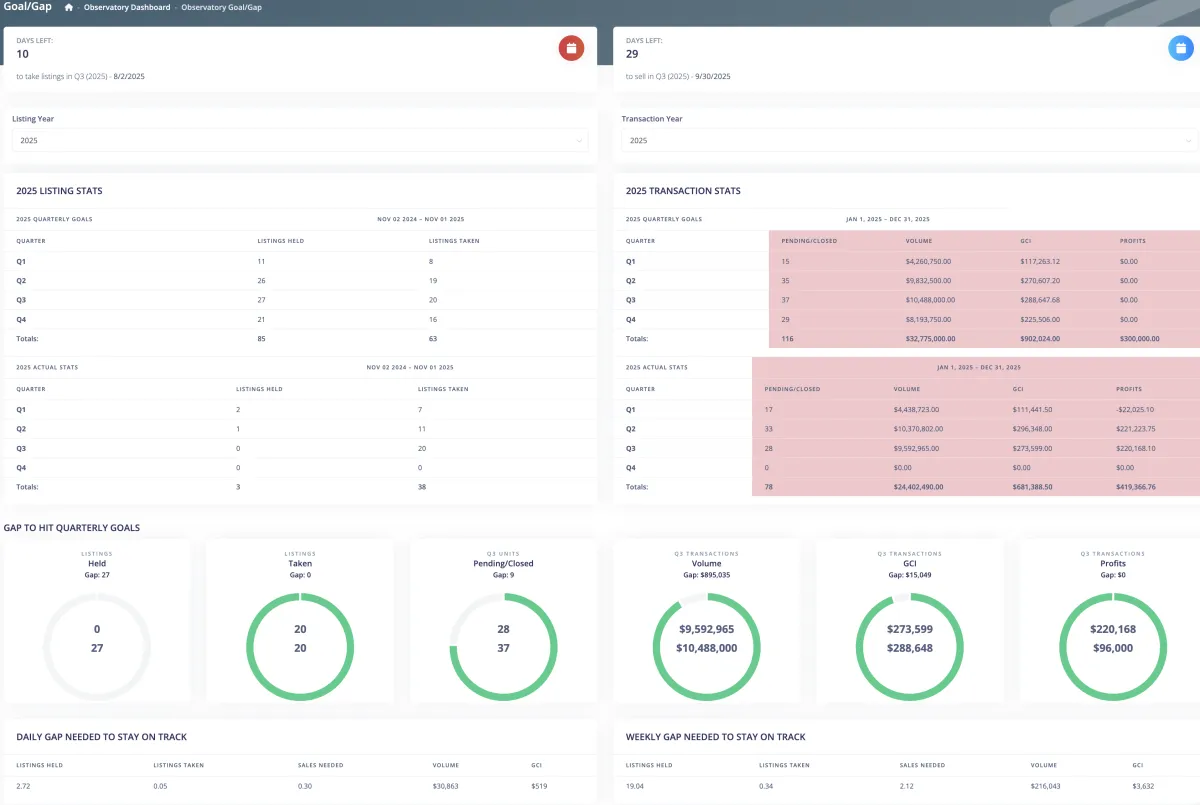
Task: Click the Listing Year dropdown chevron arrow
Action: (x=579, y=141)
